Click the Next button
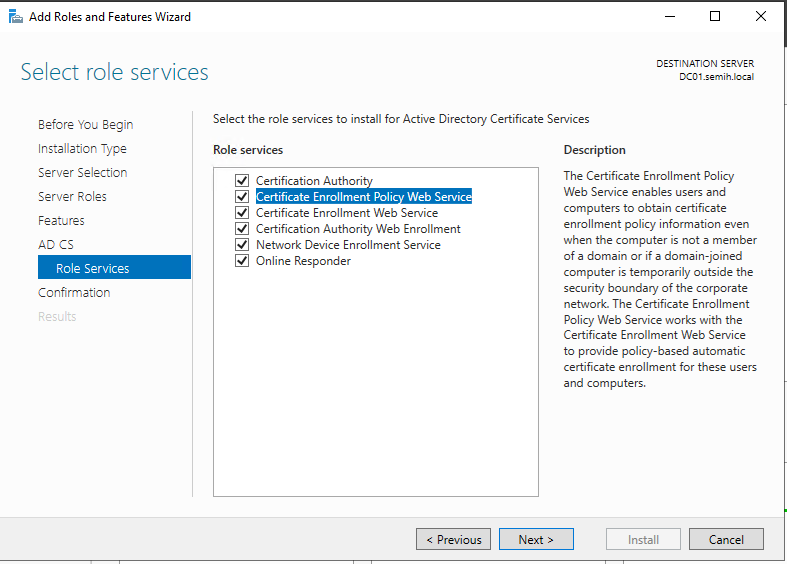This screenshot has height=564, width=787. point(536,539)
